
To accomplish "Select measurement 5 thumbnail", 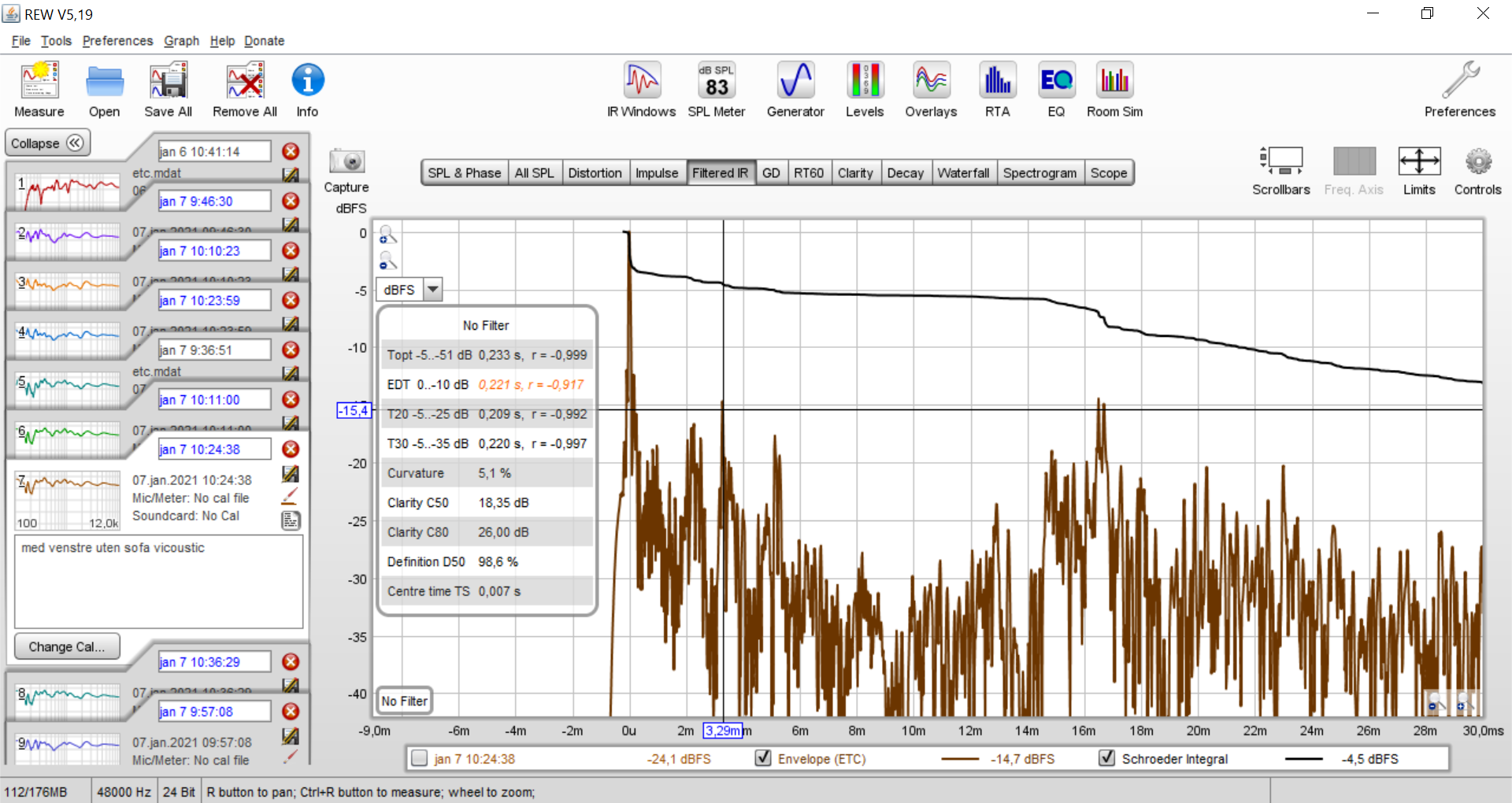I will click(x=69, y=389).
